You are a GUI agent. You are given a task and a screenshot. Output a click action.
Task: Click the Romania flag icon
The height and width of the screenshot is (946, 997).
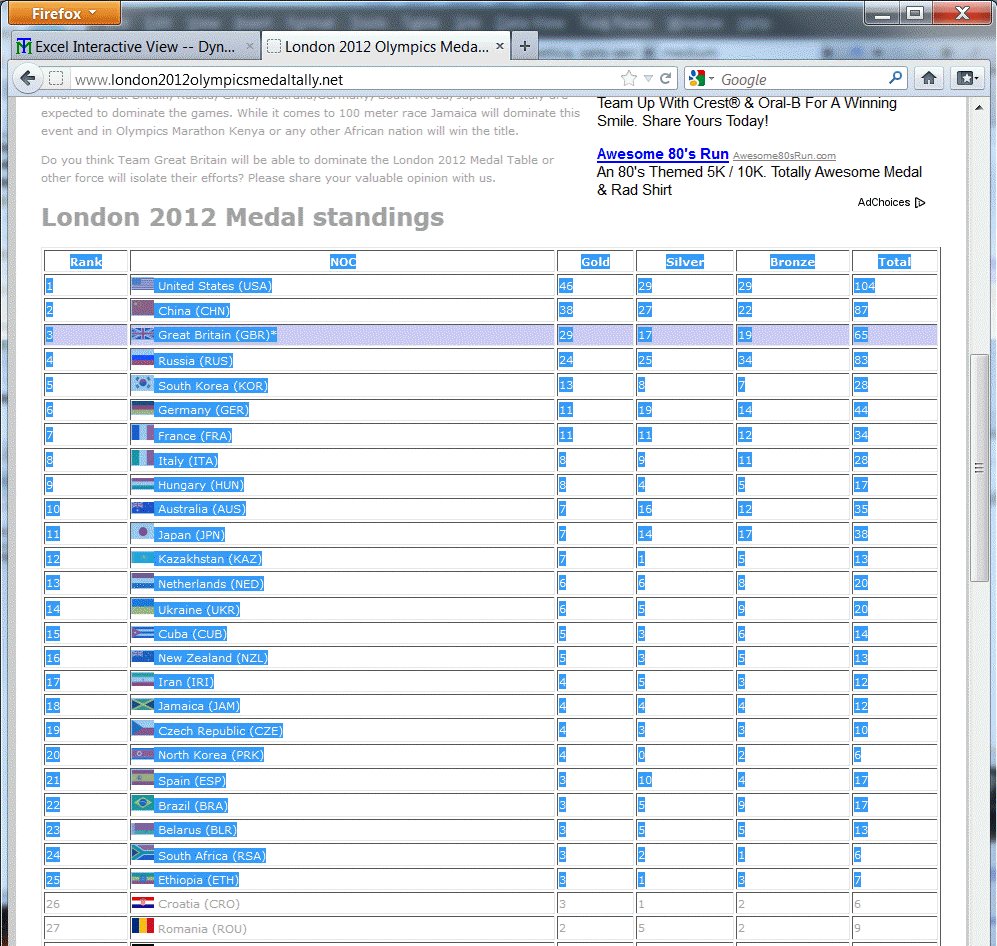[142, 928]
